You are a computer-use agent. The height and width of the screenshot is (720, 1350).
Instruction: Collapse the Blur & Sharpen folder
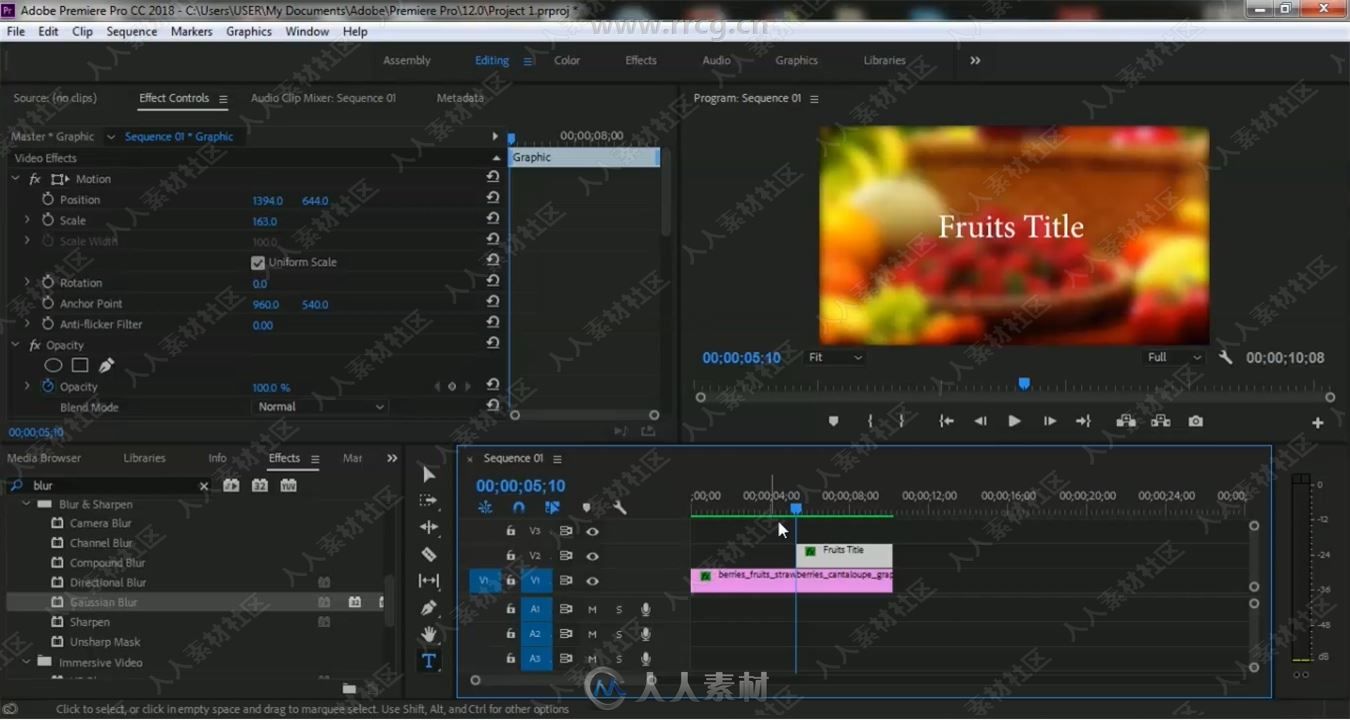point(27,504)
